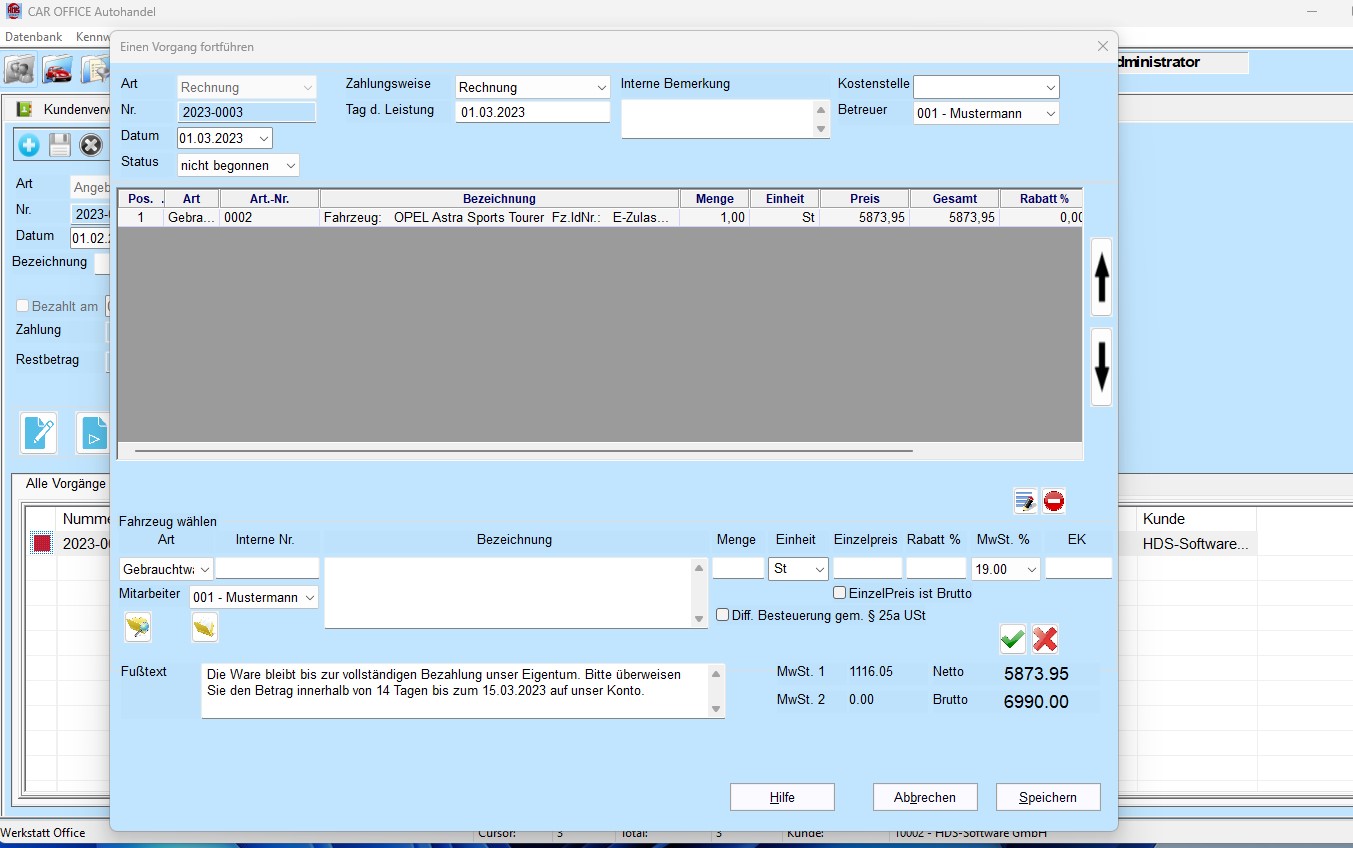Click the yellow folder icon beside vehicle search
The image size is (1353, 848).
tap(205, 627)
